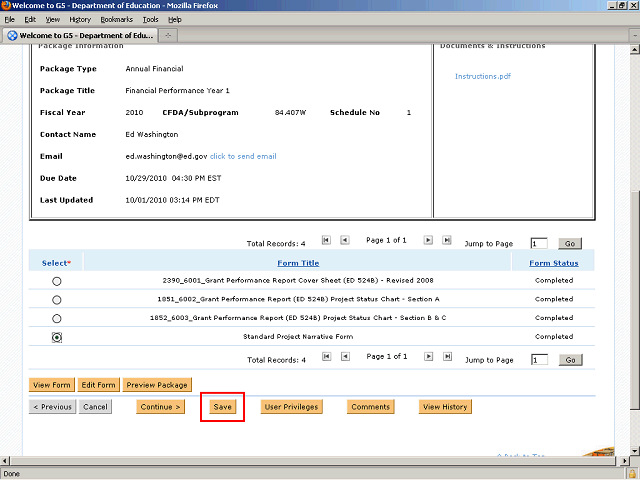Screen dimensions: 640x480
Task: Open User Privileges
Action: coord(291,407)
